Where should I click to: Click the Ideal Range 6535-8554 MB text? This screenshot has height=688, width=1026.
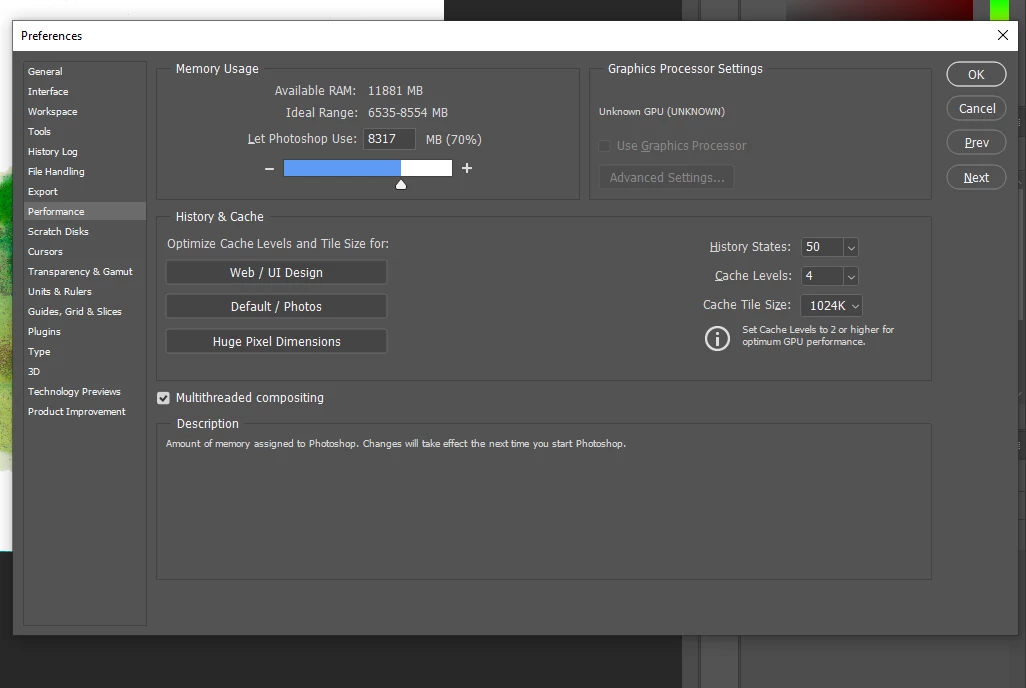(x=408, y=113)
